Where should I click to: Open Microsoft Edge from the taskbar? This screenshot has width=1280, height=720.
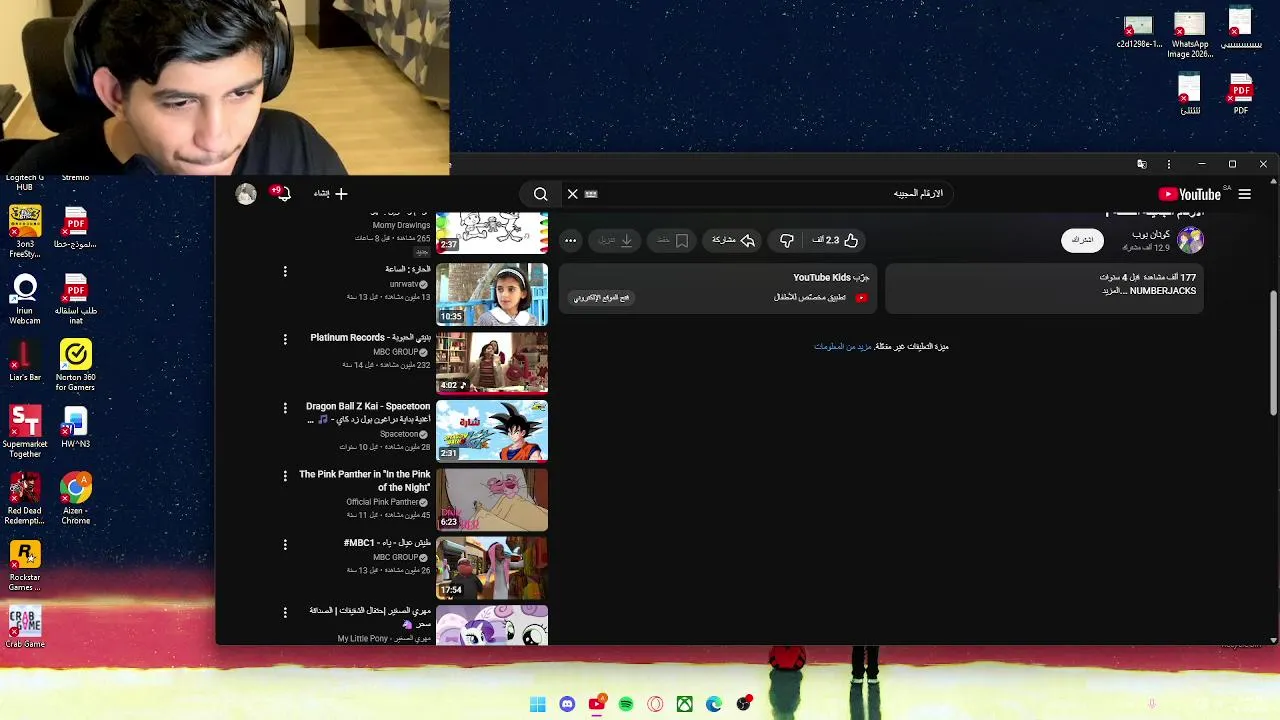714,704
